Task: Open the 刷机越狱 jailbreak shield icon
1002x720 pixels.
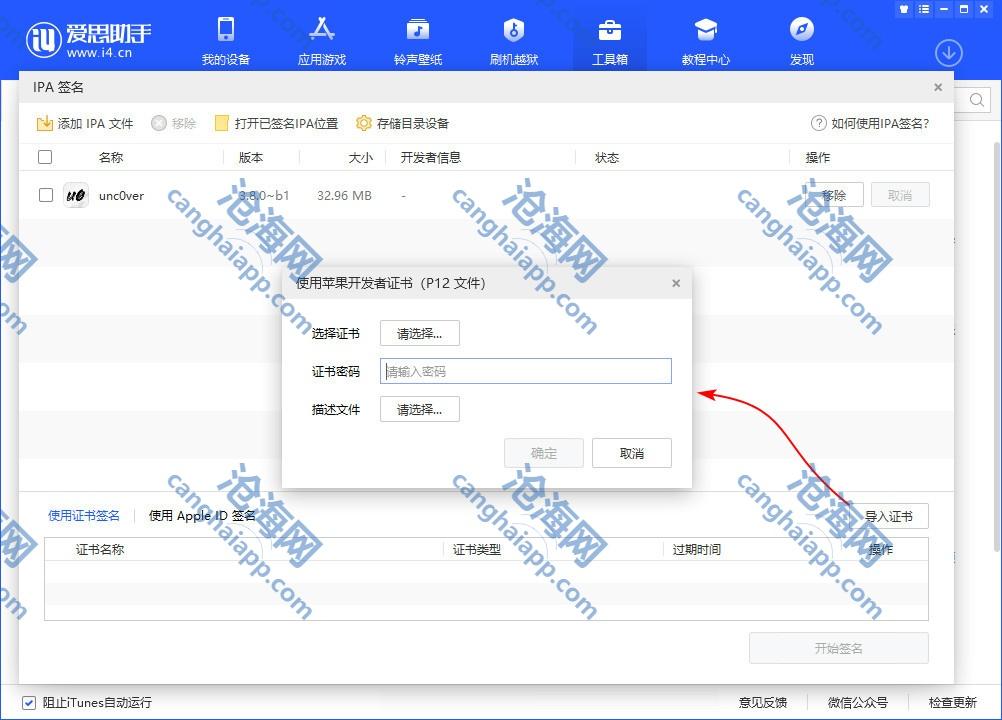Action: 514,30
